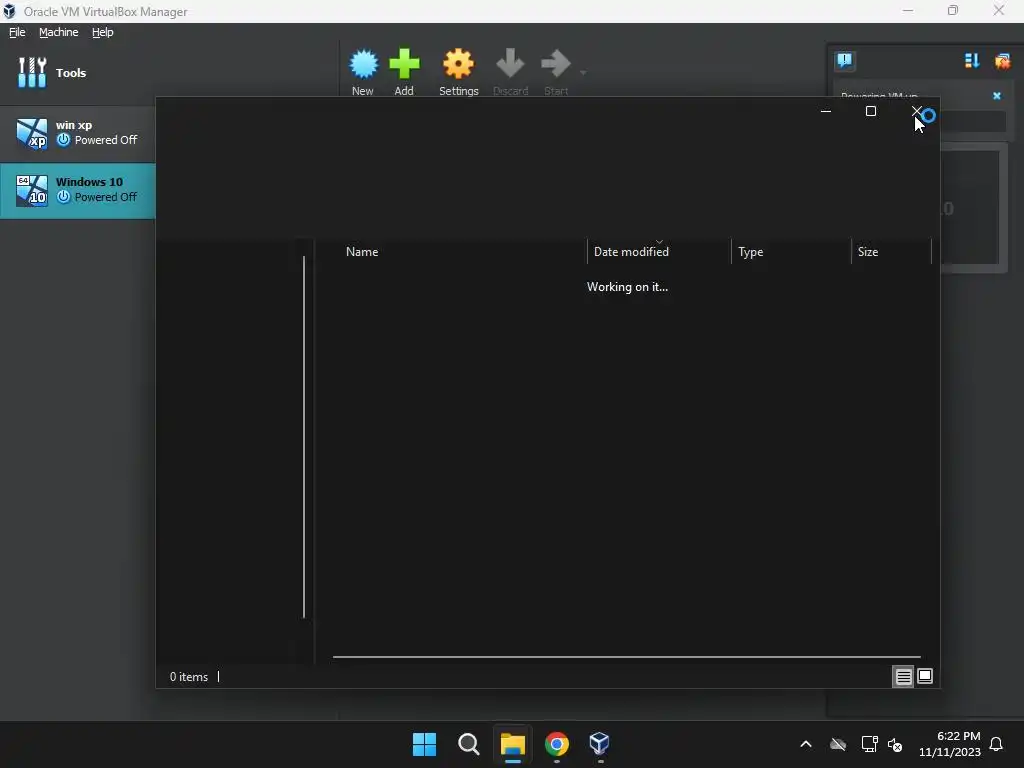
Task: Select the win xp virtual machine
Action: pos(78,133)
